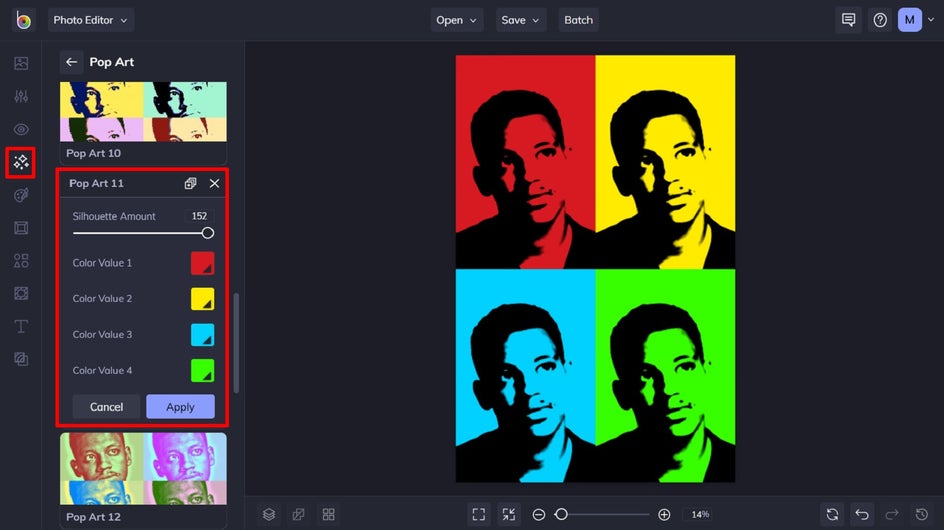944x530 pixels.
Task: Close the Pop Art 11 settings
Action: pyautogui.click(x=214, y=184)
